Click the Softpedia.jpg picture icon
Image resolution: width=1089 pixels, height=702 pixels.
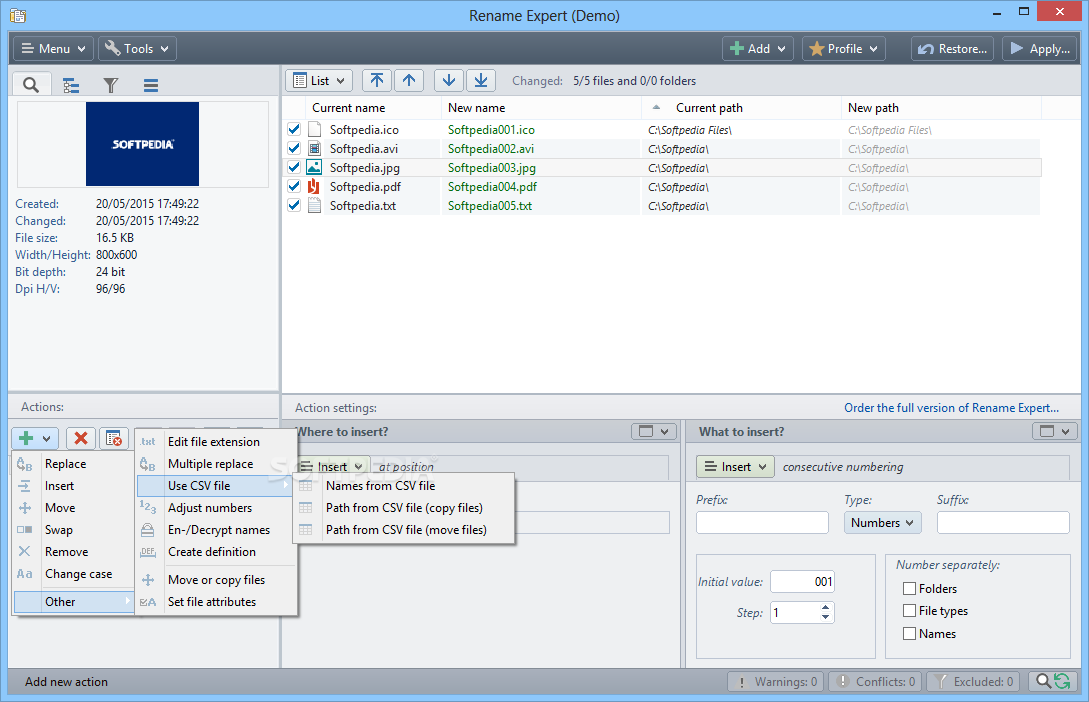coord(314,167)
